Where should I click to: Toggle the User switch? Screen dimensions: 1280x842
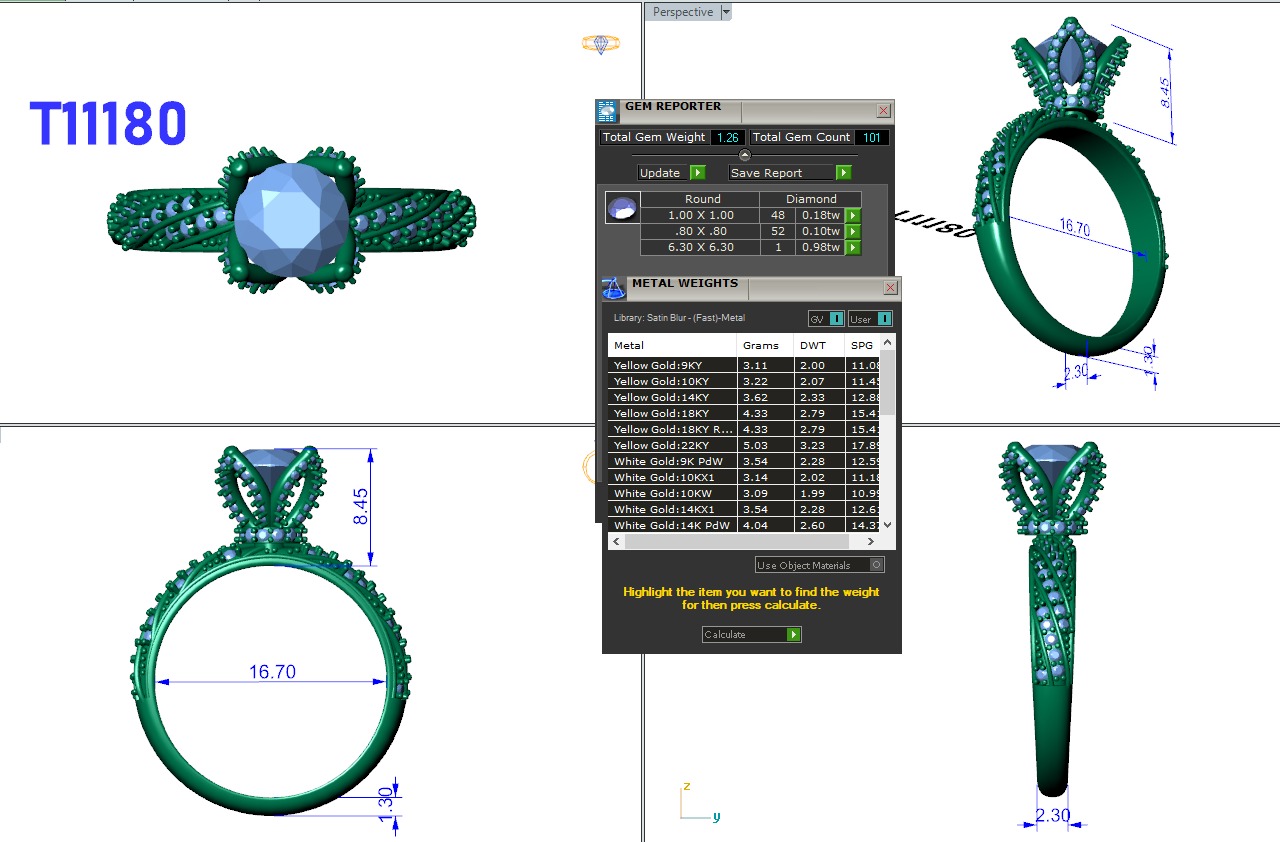coord(884,319)
